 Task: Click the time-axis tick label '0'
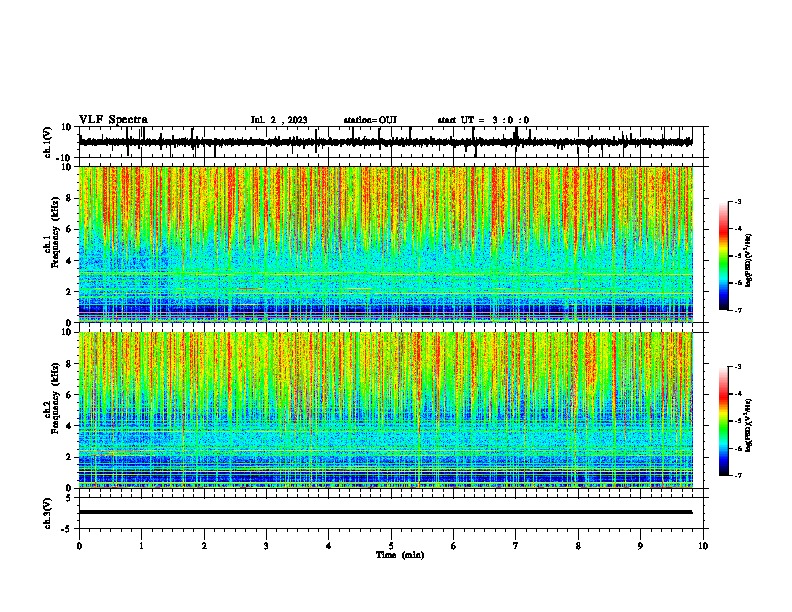click(79, 546)
